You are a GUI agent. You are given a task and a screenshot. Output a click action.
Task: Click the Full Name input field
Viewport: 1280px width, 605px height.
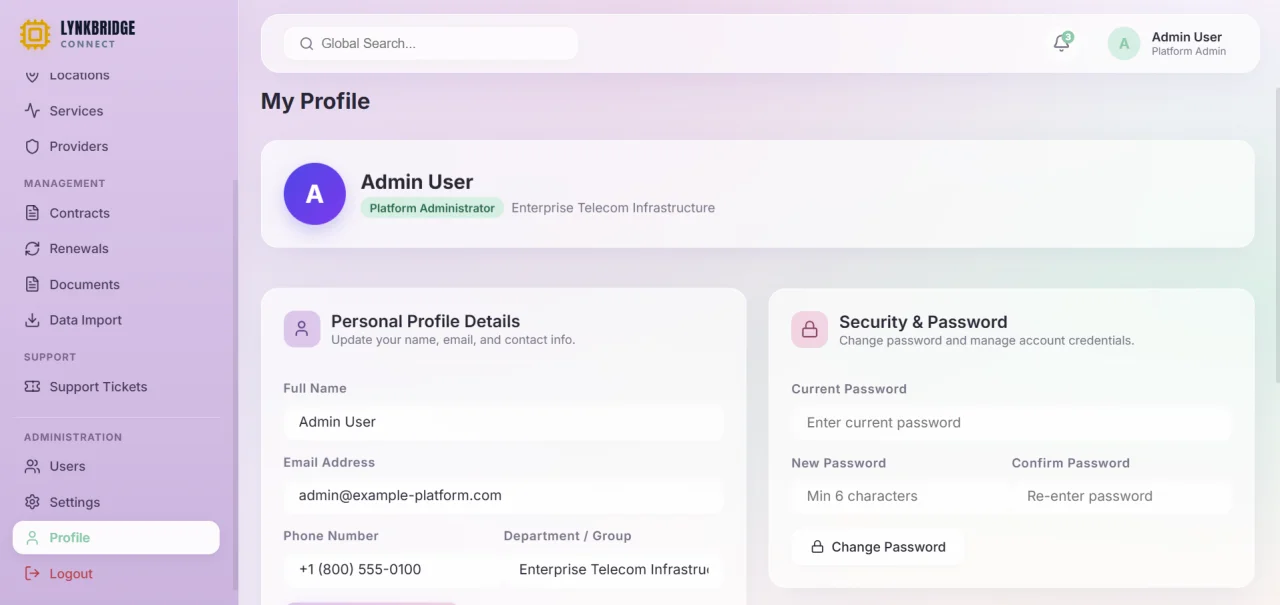pos(503,422)
